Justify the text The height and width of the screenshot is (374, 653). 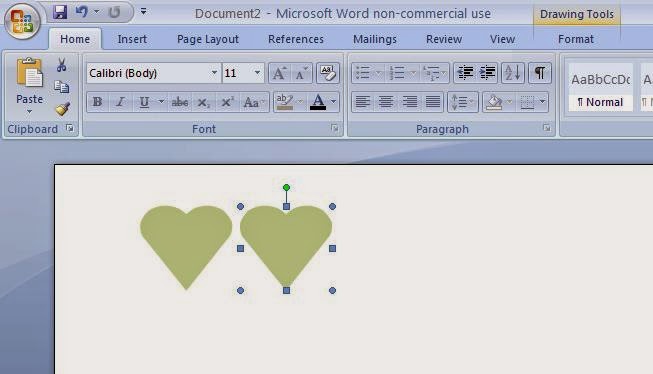[433, 102]
